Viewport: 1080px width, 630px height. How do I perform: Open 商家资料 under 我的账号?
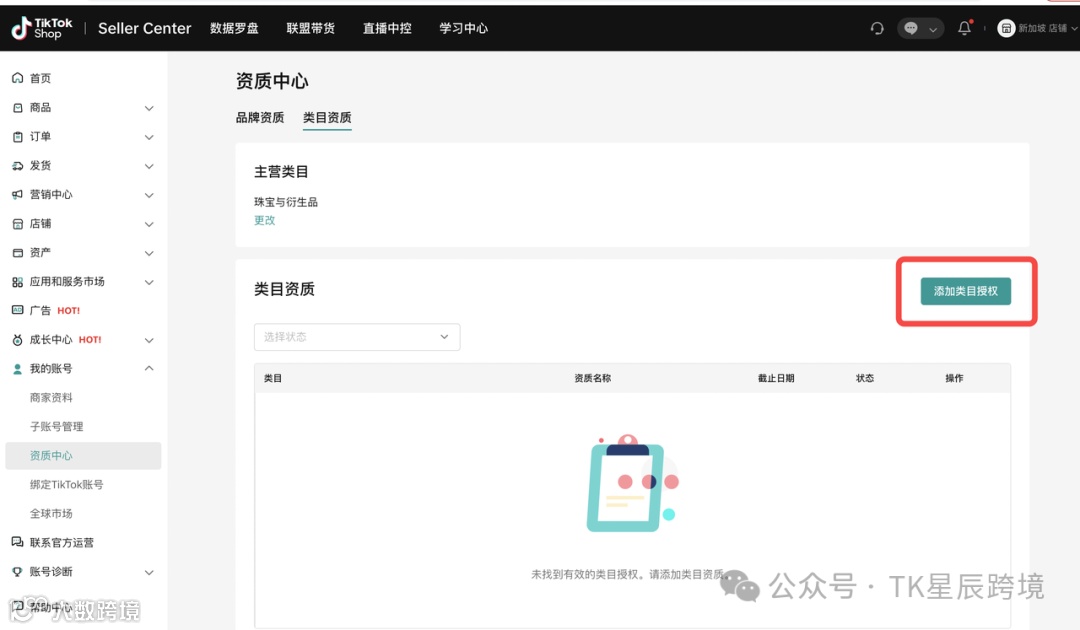(x=51, y=397)
